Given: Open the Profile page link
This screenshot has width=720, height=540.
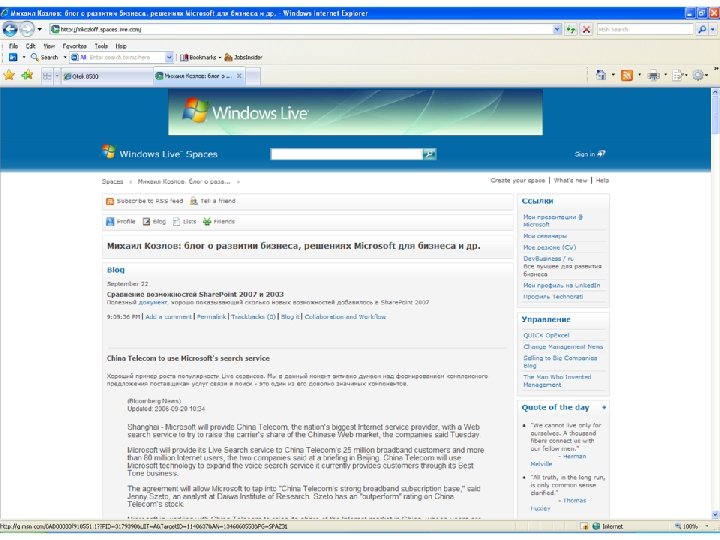Looking at the screenshot, I should pos(121,222).
